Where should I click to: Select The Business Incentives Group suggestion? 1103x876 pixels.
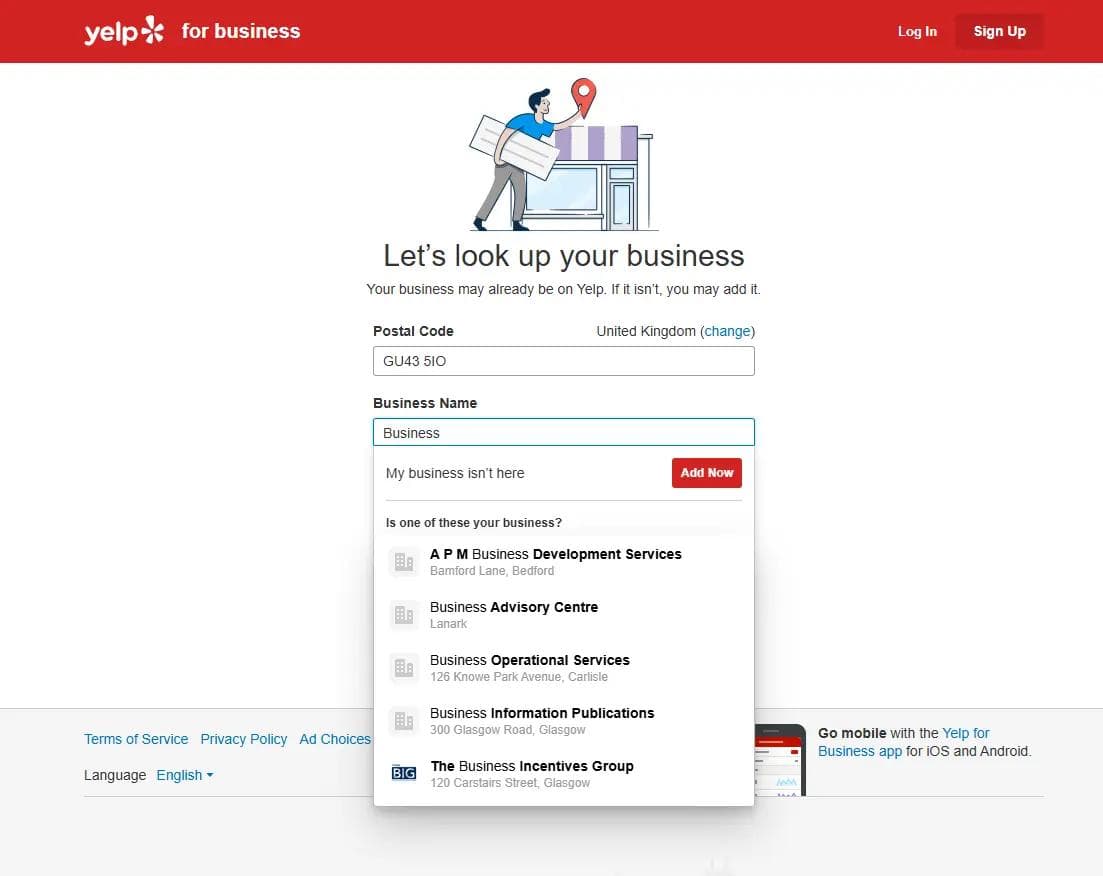click(563, 774)
